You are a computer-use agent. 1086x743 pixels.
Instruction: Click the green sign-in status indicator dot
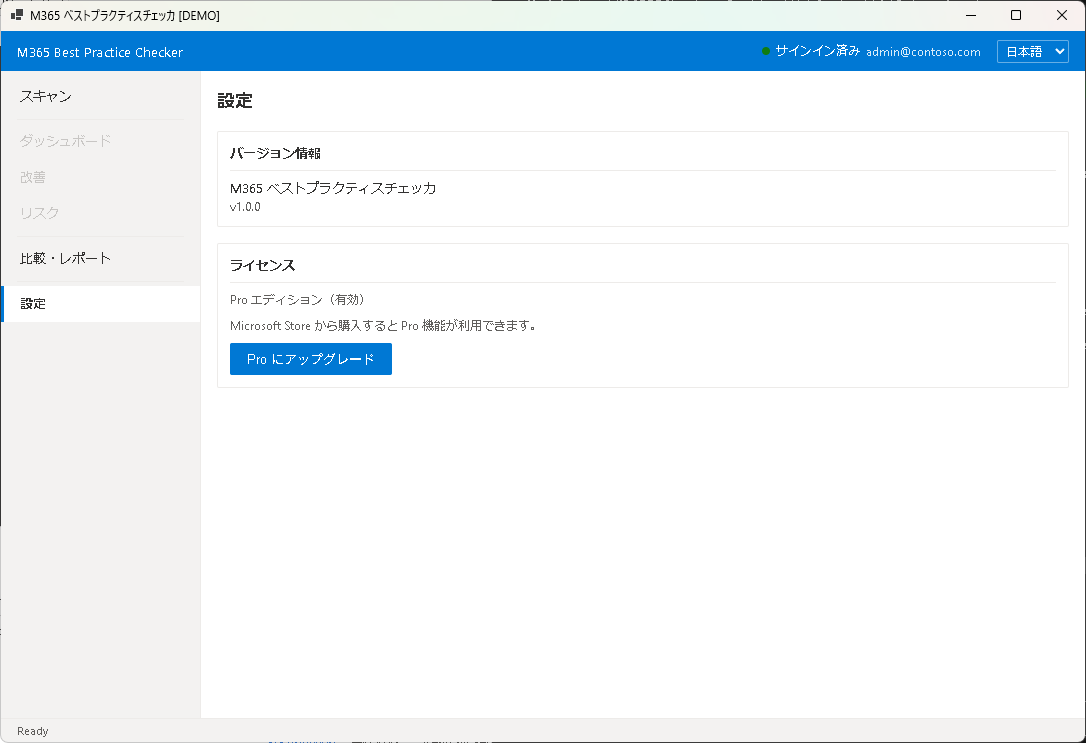point(766,51)
